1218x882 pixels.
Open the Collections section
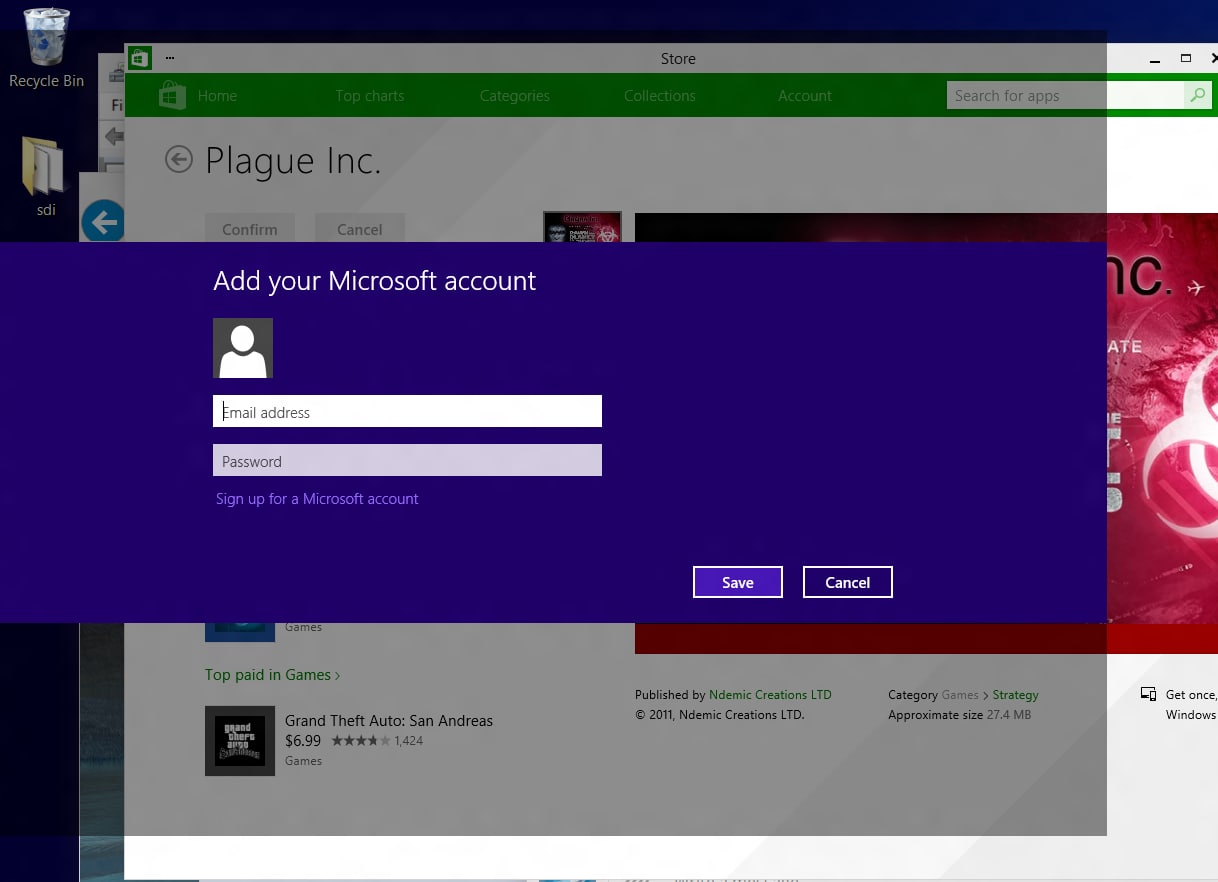(x=660, y=96)
